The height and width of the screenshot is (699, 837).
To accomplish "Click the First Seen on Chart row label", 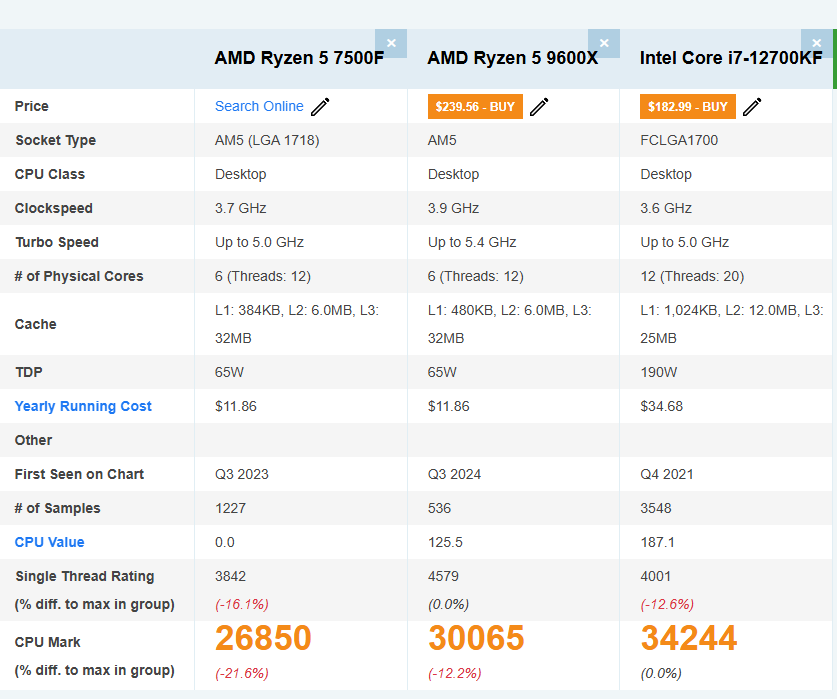I will point(80,474).
